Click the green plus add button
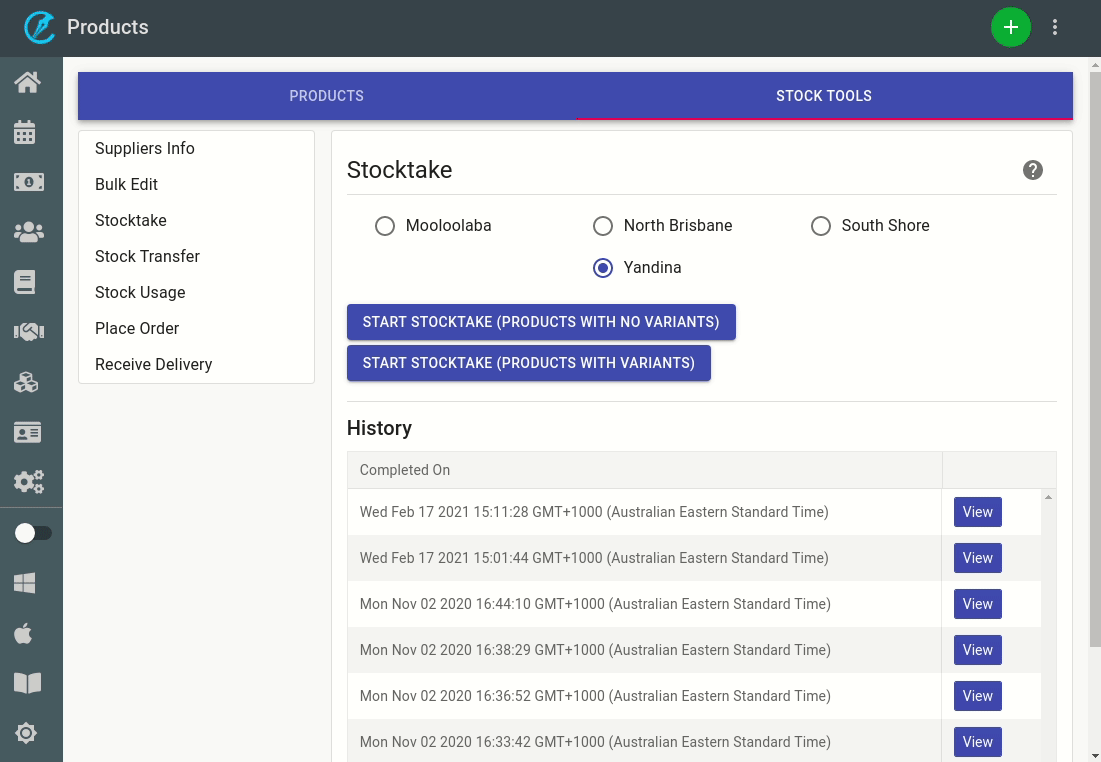The width and height of the screenshot is (1101, 762). point(1010,27)
